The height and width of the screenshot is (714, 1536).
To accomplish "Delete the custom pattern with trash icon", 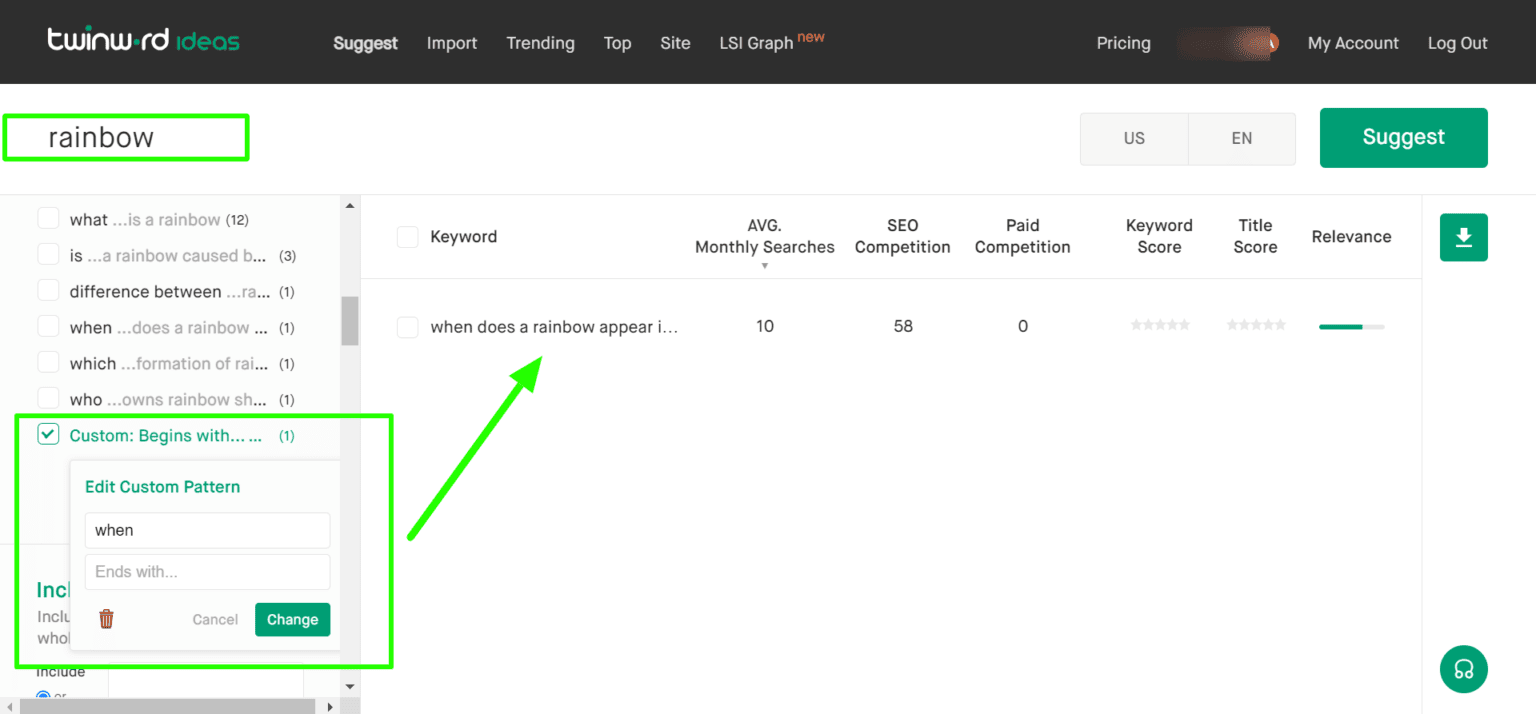I will pyautogui.click(x=105, y=618).
